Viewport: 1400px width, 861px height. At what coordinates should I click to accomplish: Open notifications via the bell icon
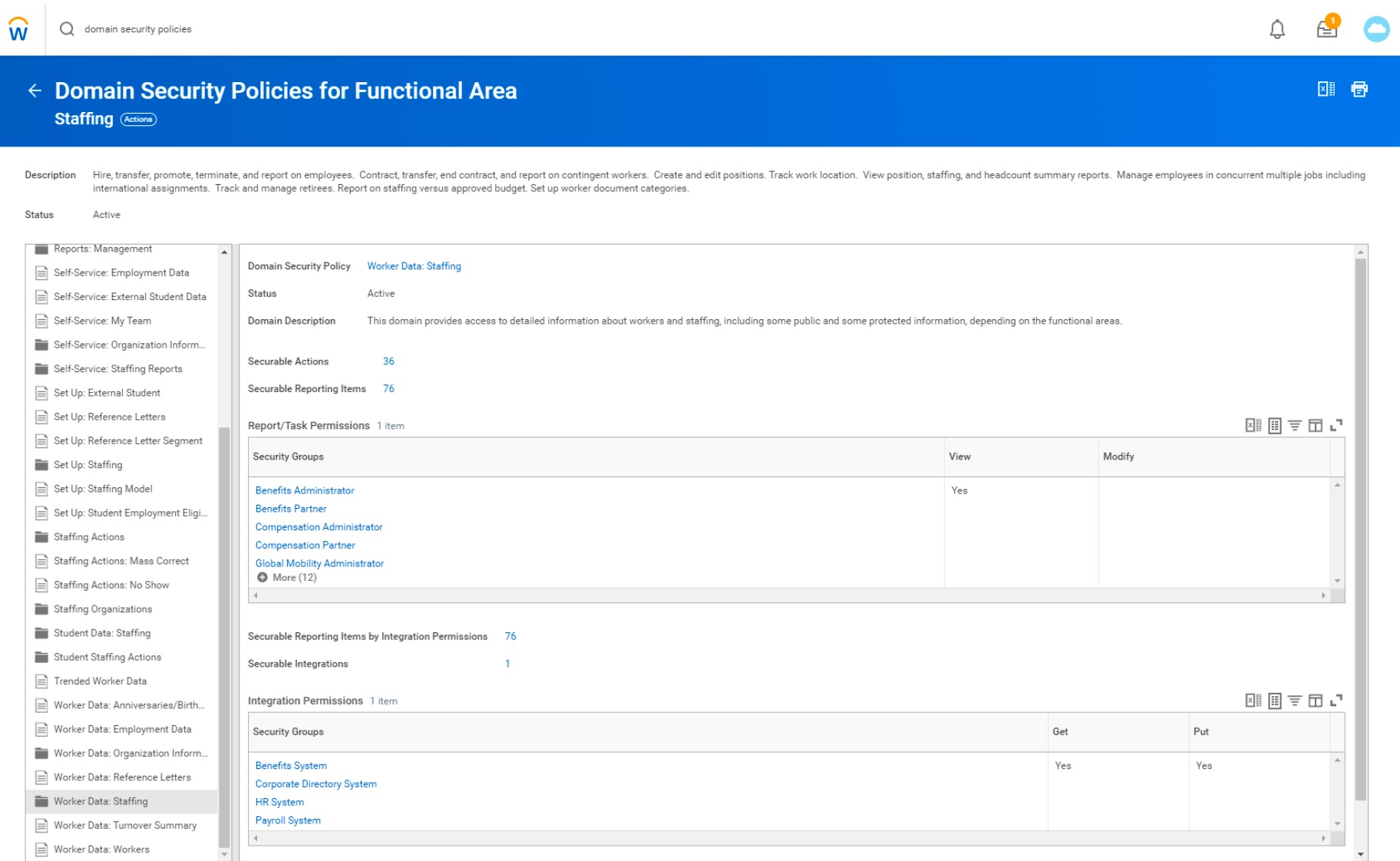pos(1277,28)
